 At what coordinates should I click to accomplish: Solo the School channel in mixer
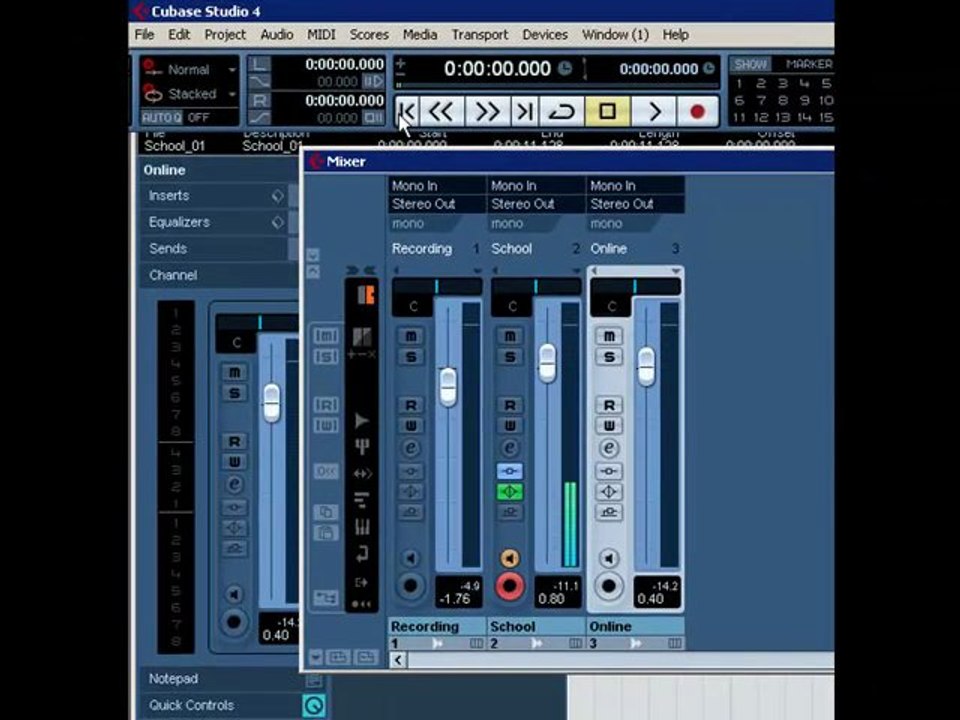pyautogui.click(x=510, y=357)
